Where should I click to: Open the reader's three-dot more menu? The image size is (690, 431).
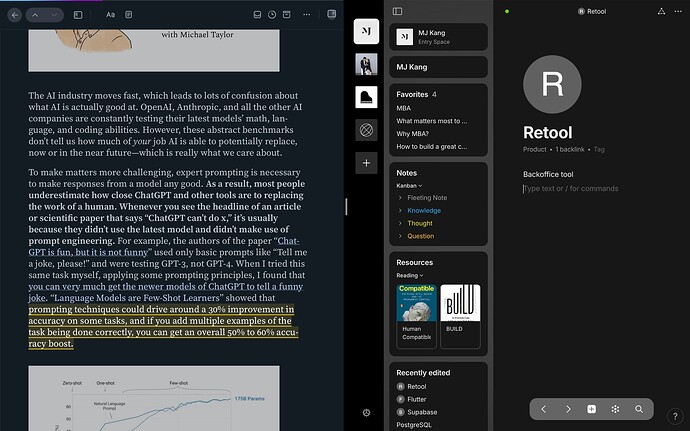(307, 15)
